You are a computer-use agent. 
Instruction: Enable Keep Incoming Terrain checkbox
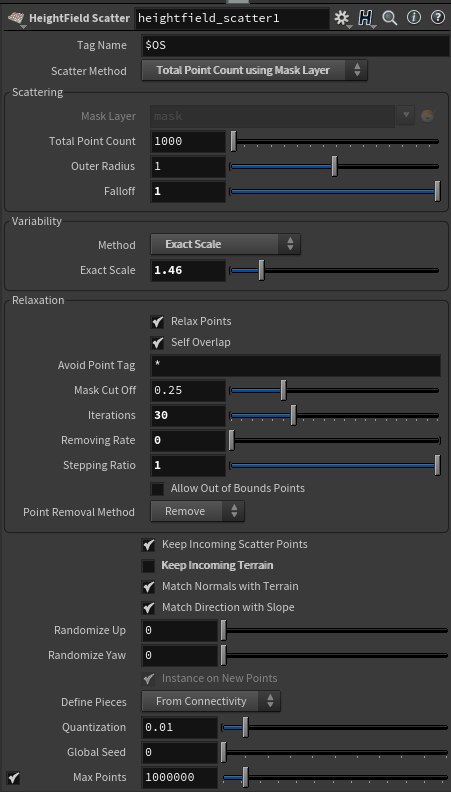148,566
